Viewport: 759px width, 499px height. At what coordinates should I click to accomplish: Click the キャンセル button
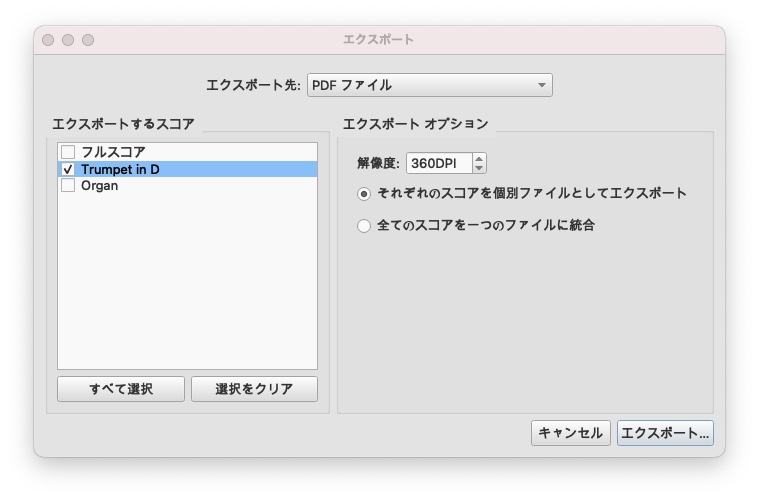coord(570,433)
